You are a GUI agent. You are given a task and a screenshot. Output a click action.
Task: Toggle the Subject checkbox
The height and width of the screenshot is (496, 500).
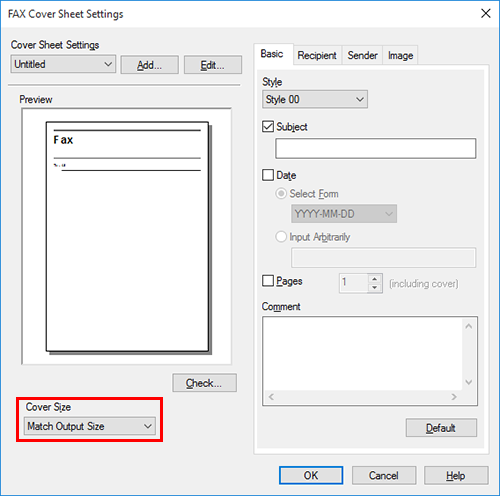coord(268,127)
